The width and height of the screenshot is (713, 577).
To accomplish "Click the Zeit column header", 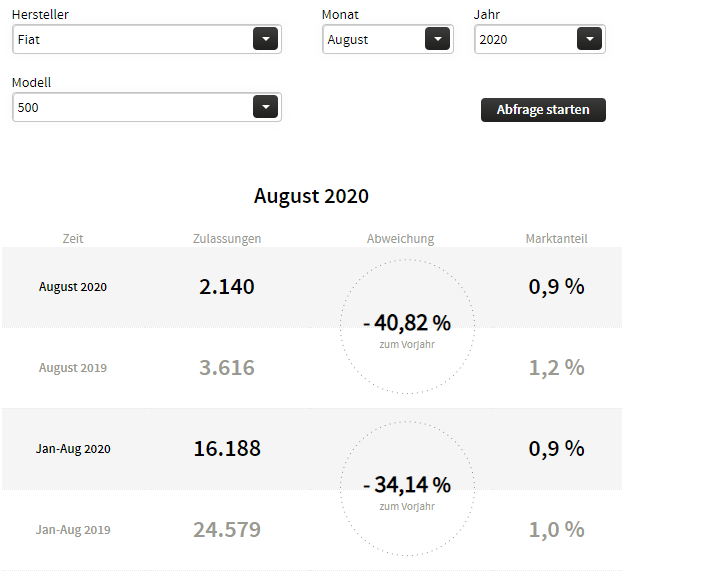I will tap(73, 239).
